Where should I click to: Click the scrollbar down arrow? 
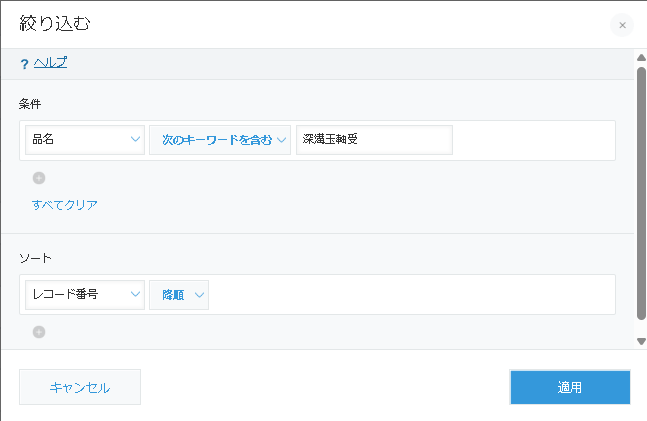[x=641, y=341]
